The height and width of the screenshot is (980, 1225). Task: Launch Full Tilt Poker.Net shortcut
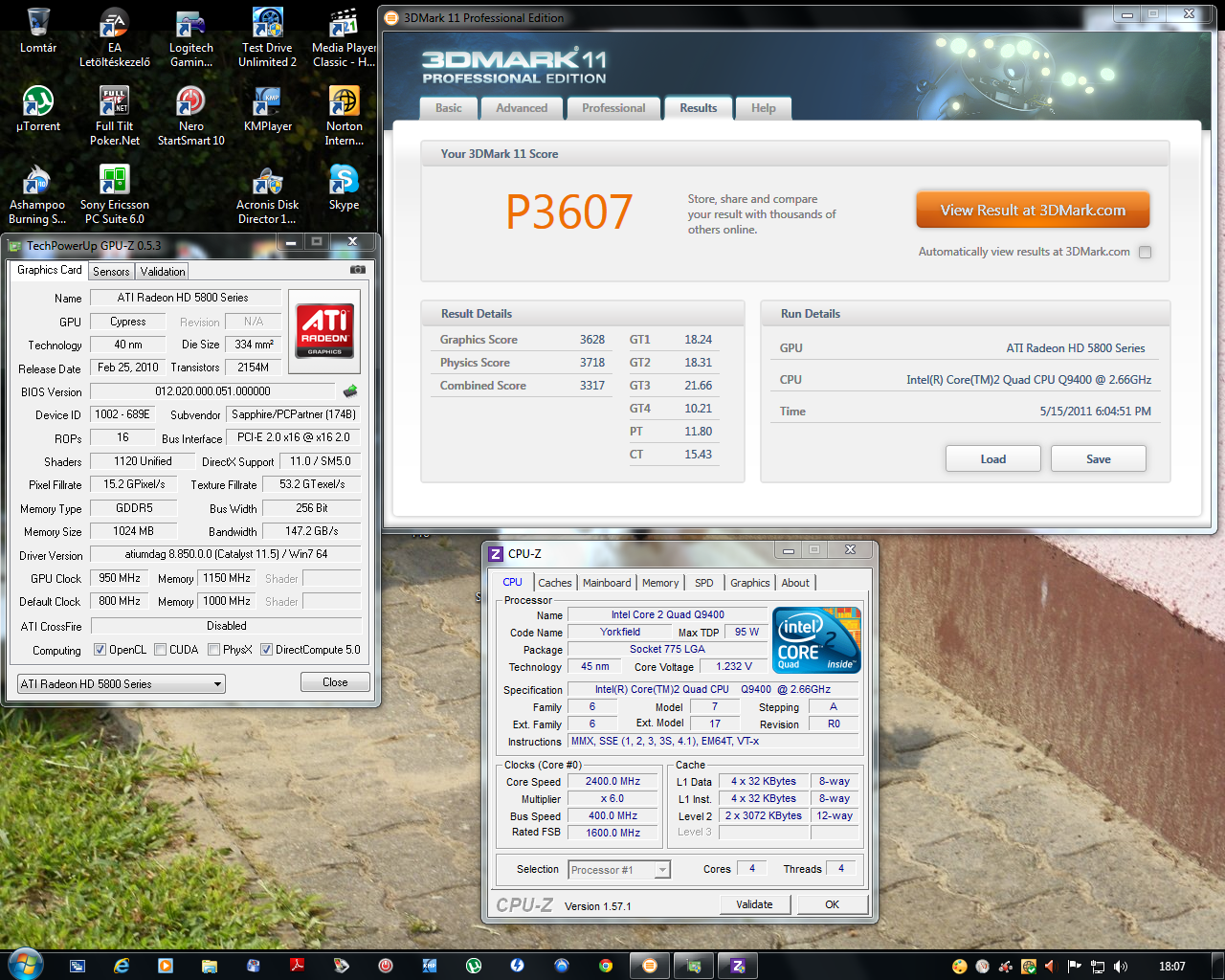(115, 116)
